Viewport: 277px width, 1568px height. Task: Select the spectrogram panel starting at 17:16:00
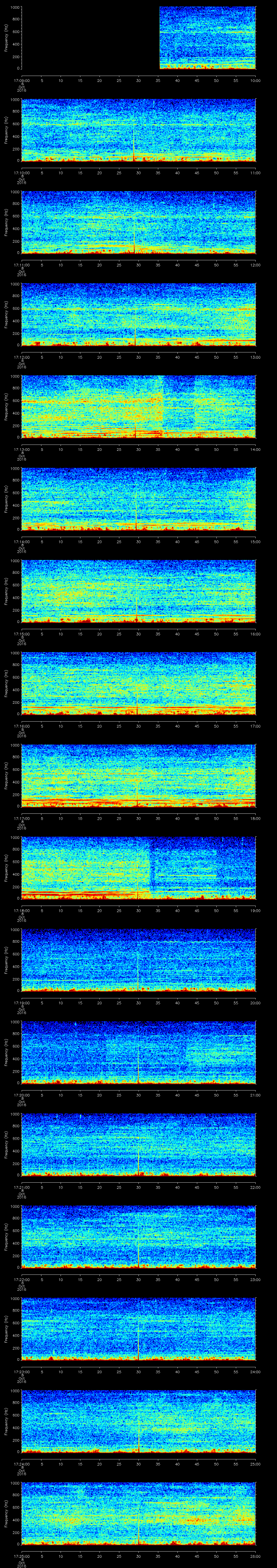point(139,683)
